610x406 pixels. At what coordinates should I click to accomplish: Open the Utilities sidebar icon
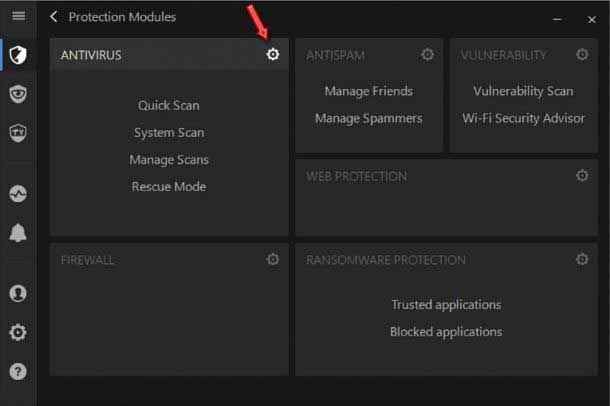coord(18,133)
